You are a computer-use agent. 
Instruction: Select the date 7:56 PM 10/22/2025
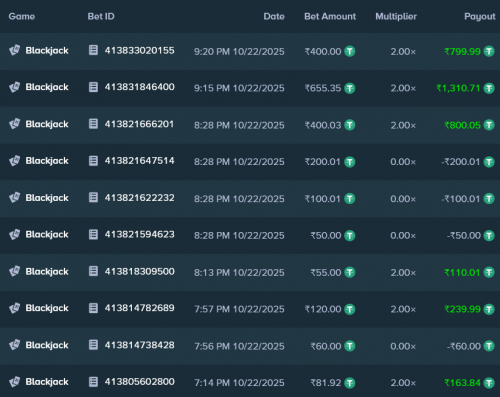[x=239, y=346]
